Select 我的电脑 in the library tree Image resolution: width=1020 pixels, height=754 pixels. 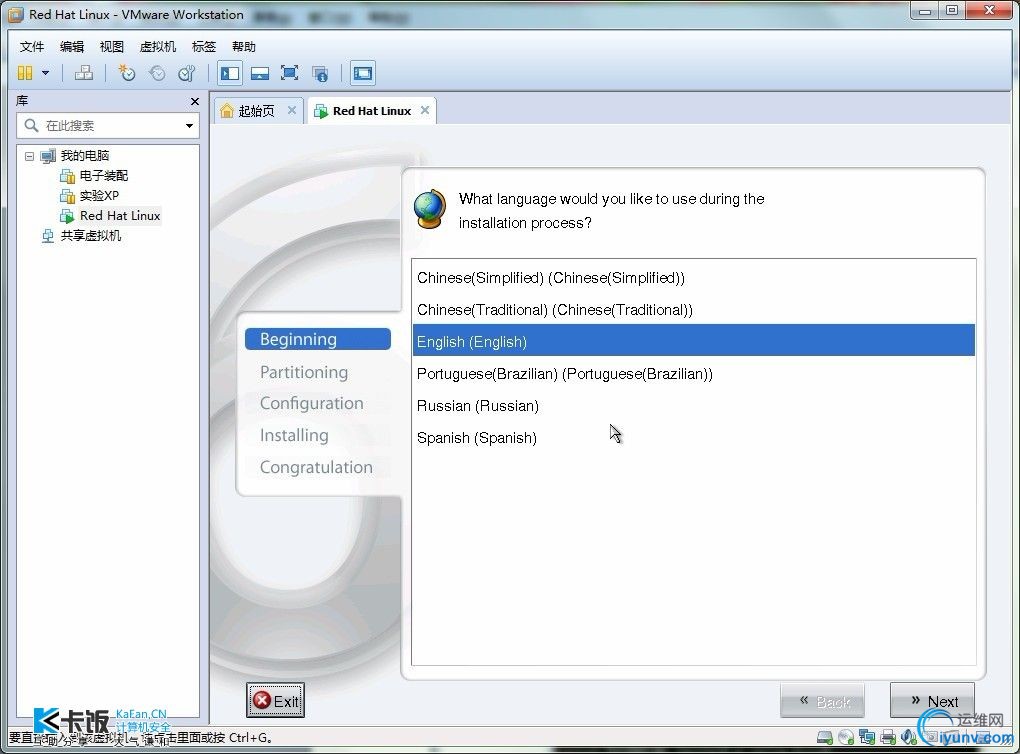85,155
